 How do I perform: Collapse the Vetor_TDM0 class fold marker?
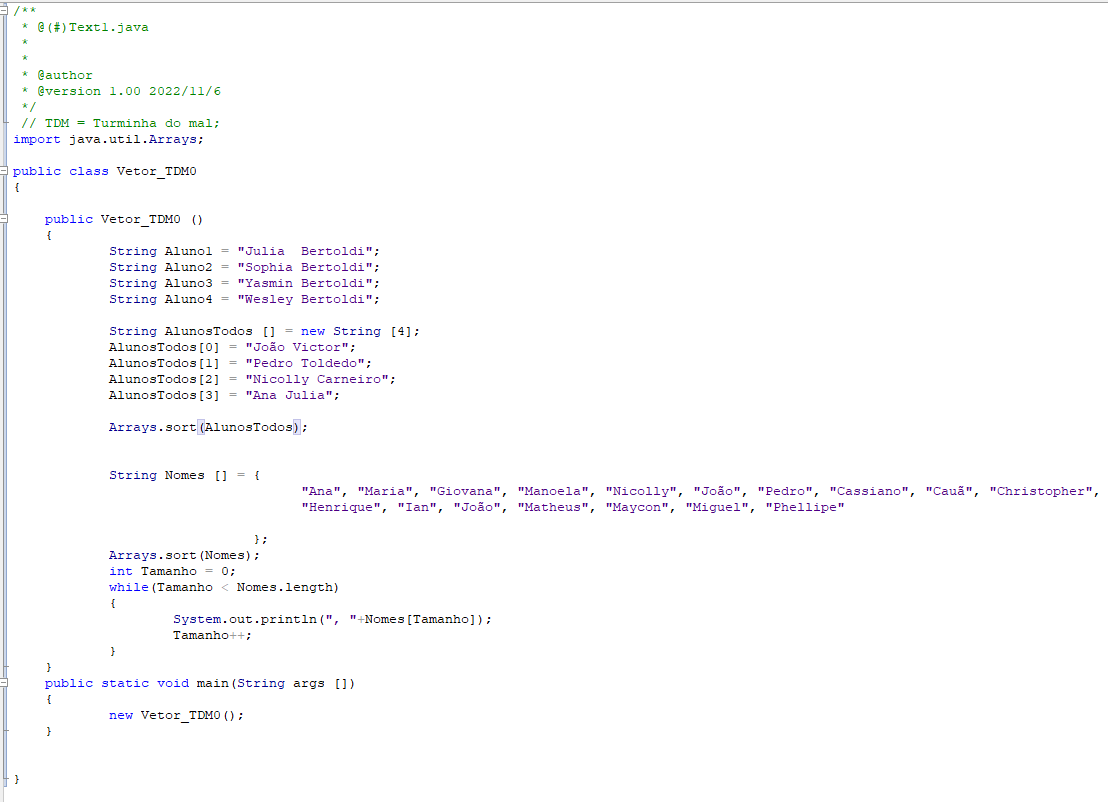(x=4, y=171)
